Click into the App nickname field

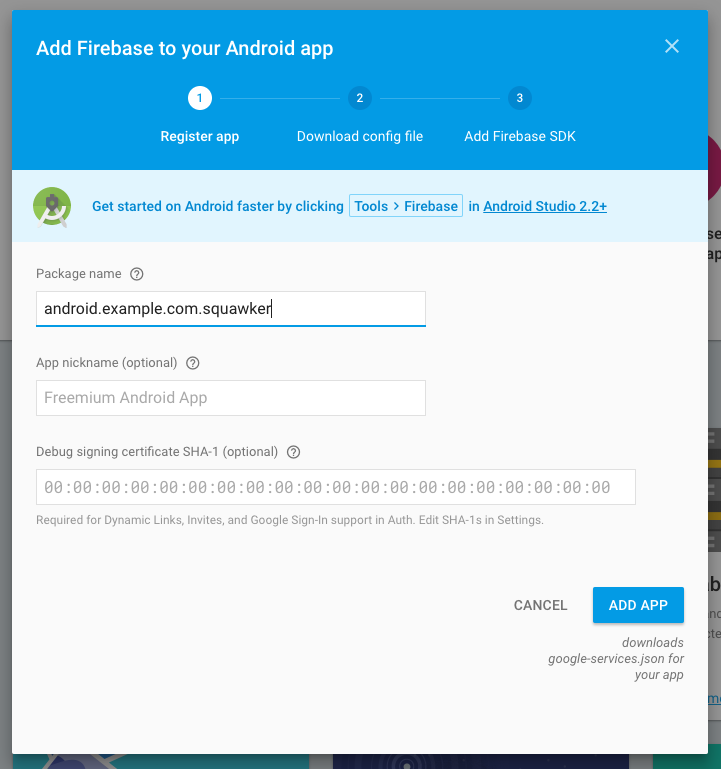pyautogui.click(x=231, y=398)
